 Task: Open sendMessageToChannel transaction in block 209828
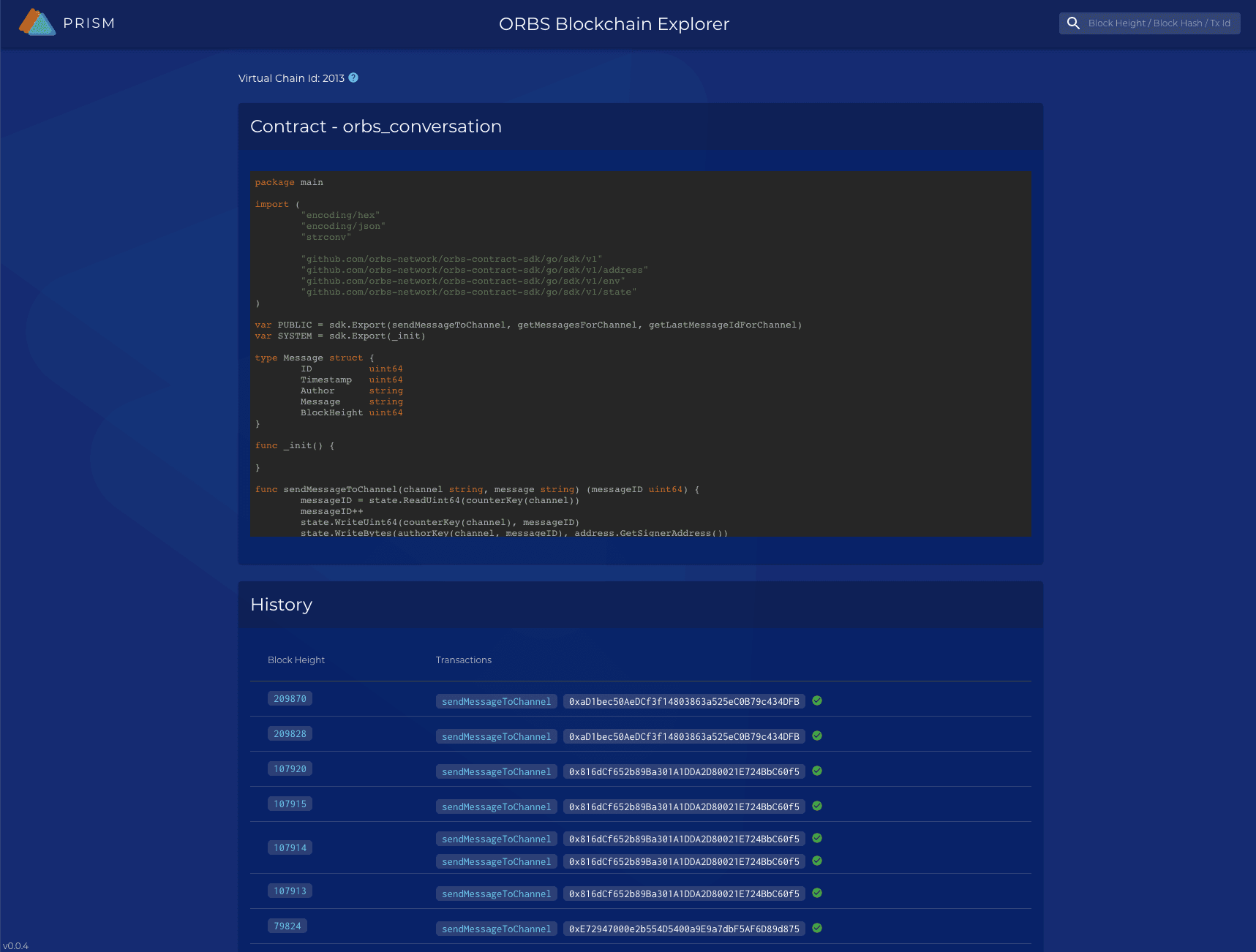(497, 737)
